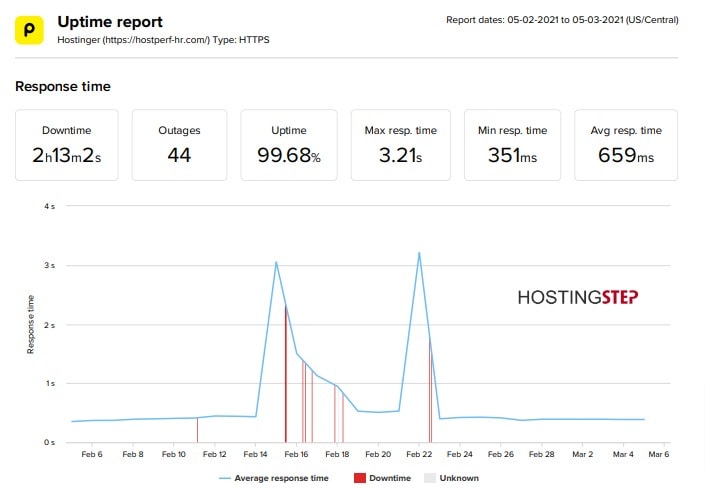The height and width of the screenshot is (489, 705).
Task: Click the downtime bar near Feb 11
Action: pyautogui.click(x=197, y=430)
